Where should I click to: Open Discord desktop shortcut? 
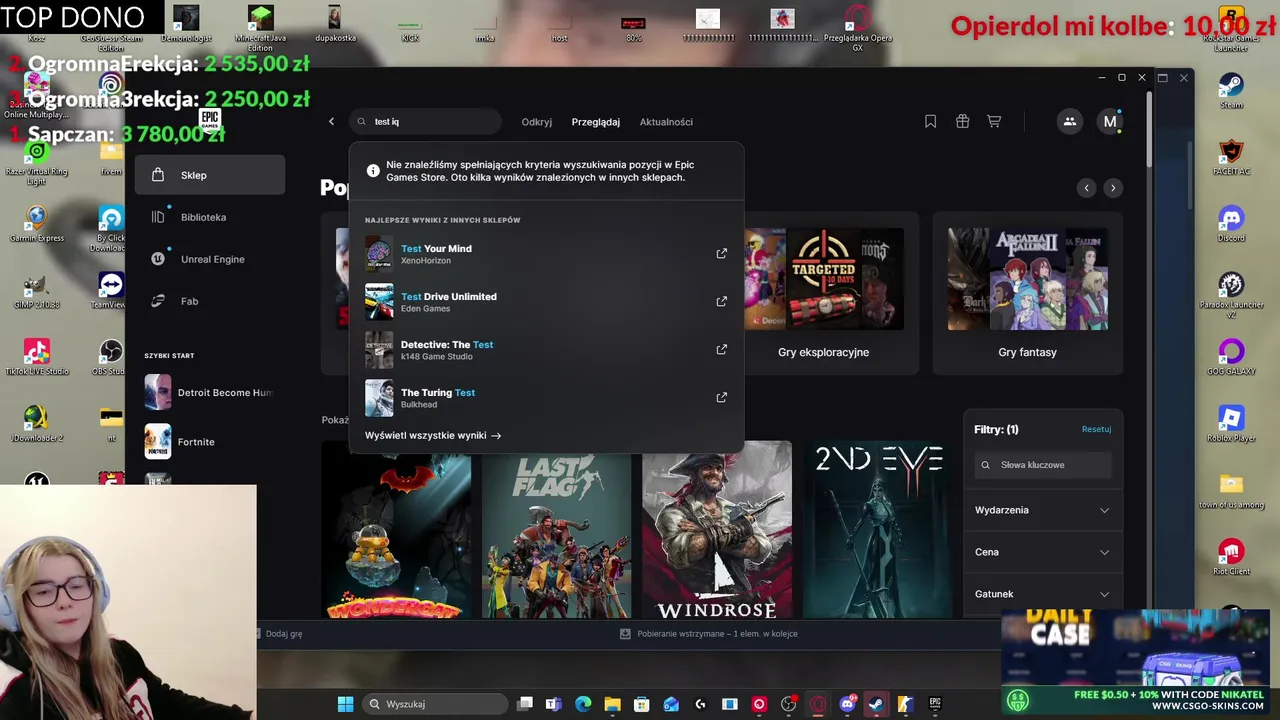click(x=1231, y=222)
